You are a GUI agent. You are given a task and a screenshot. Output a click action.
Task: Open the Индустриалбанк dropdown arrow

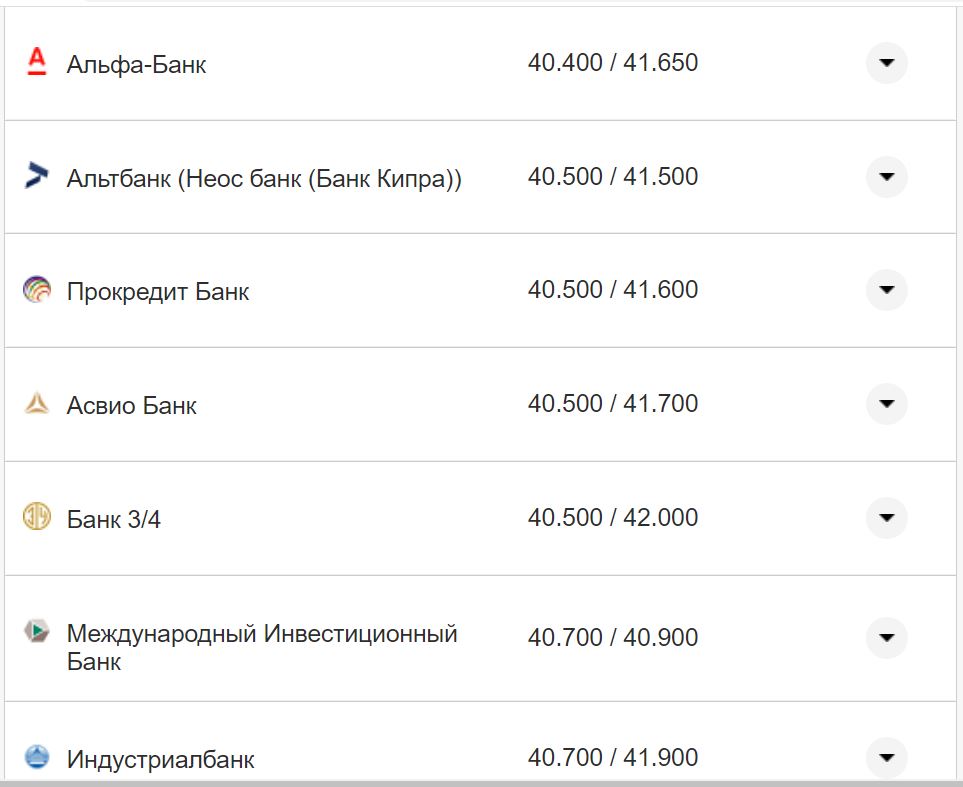coord(886,757)
